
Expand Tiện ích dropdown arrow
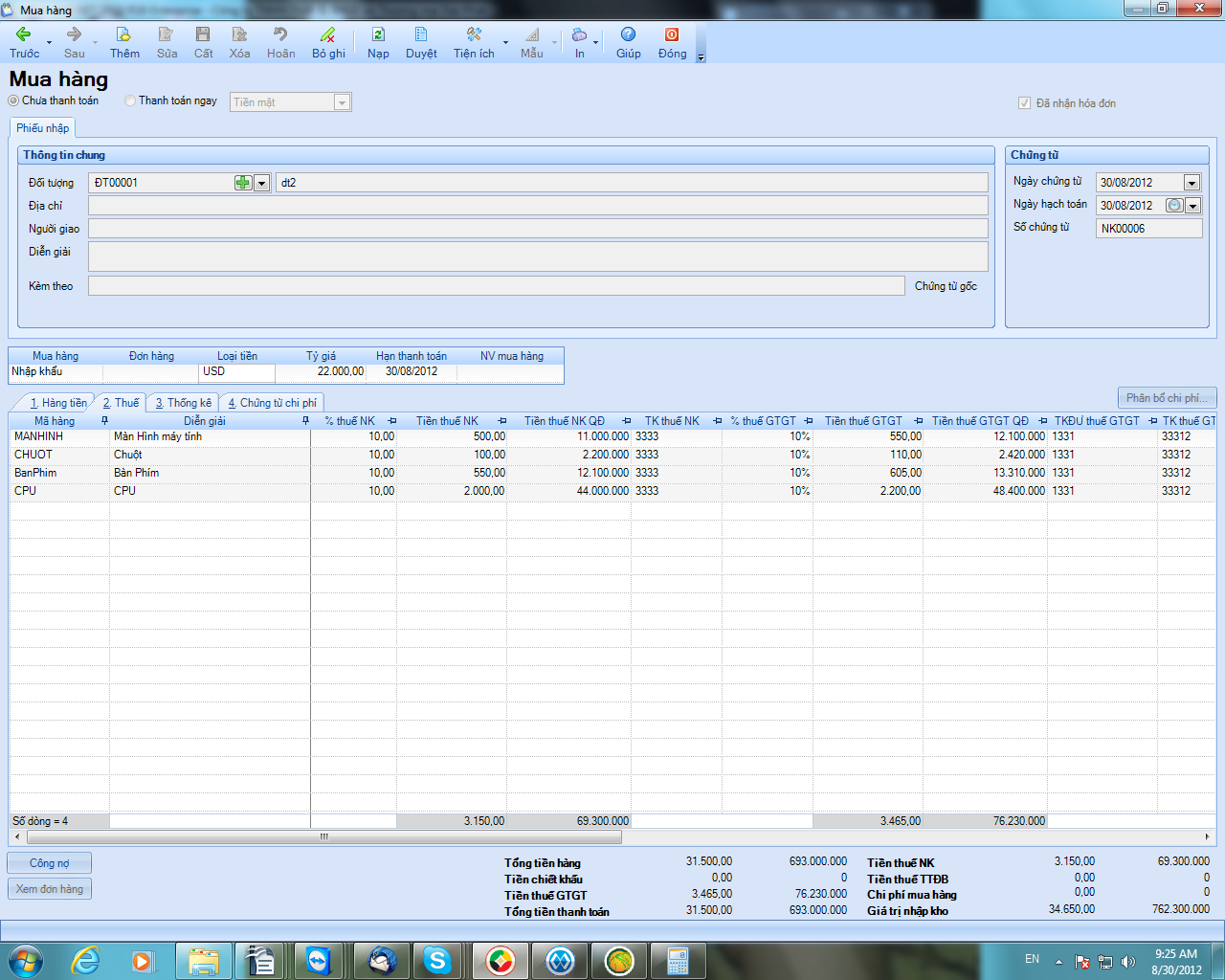click(505, 42)
